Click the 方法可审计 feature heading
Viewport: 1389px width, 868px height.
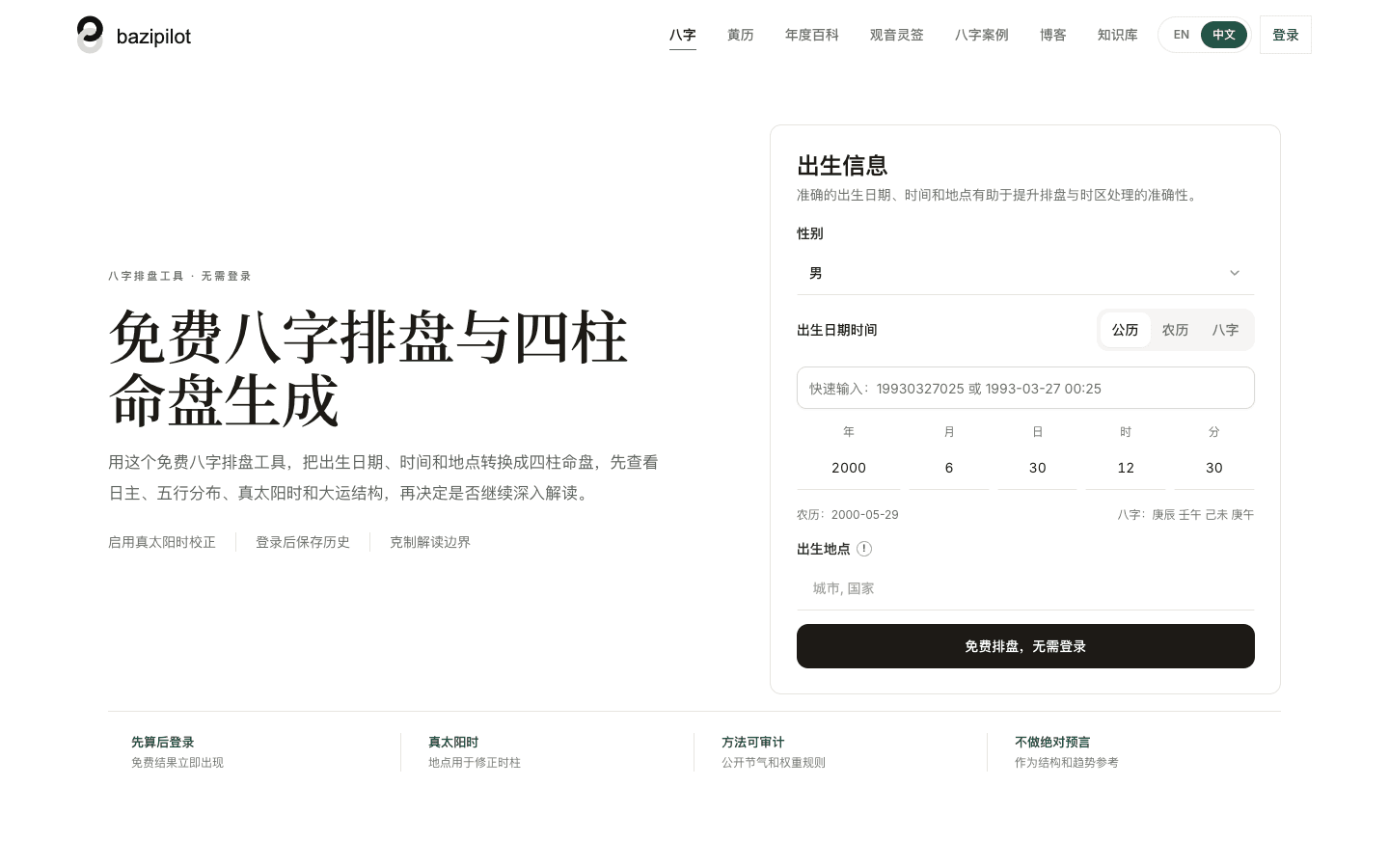point(753,742)
